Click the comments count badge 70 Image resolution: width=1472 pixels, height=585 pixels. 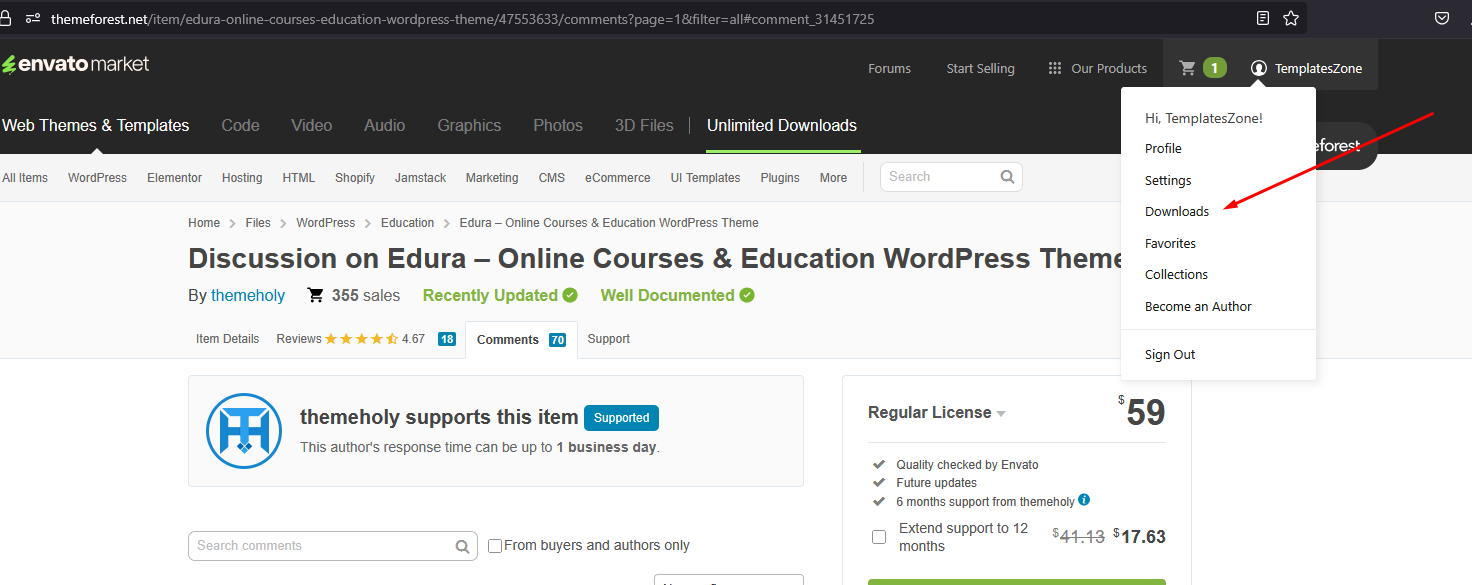pos(557,340)
